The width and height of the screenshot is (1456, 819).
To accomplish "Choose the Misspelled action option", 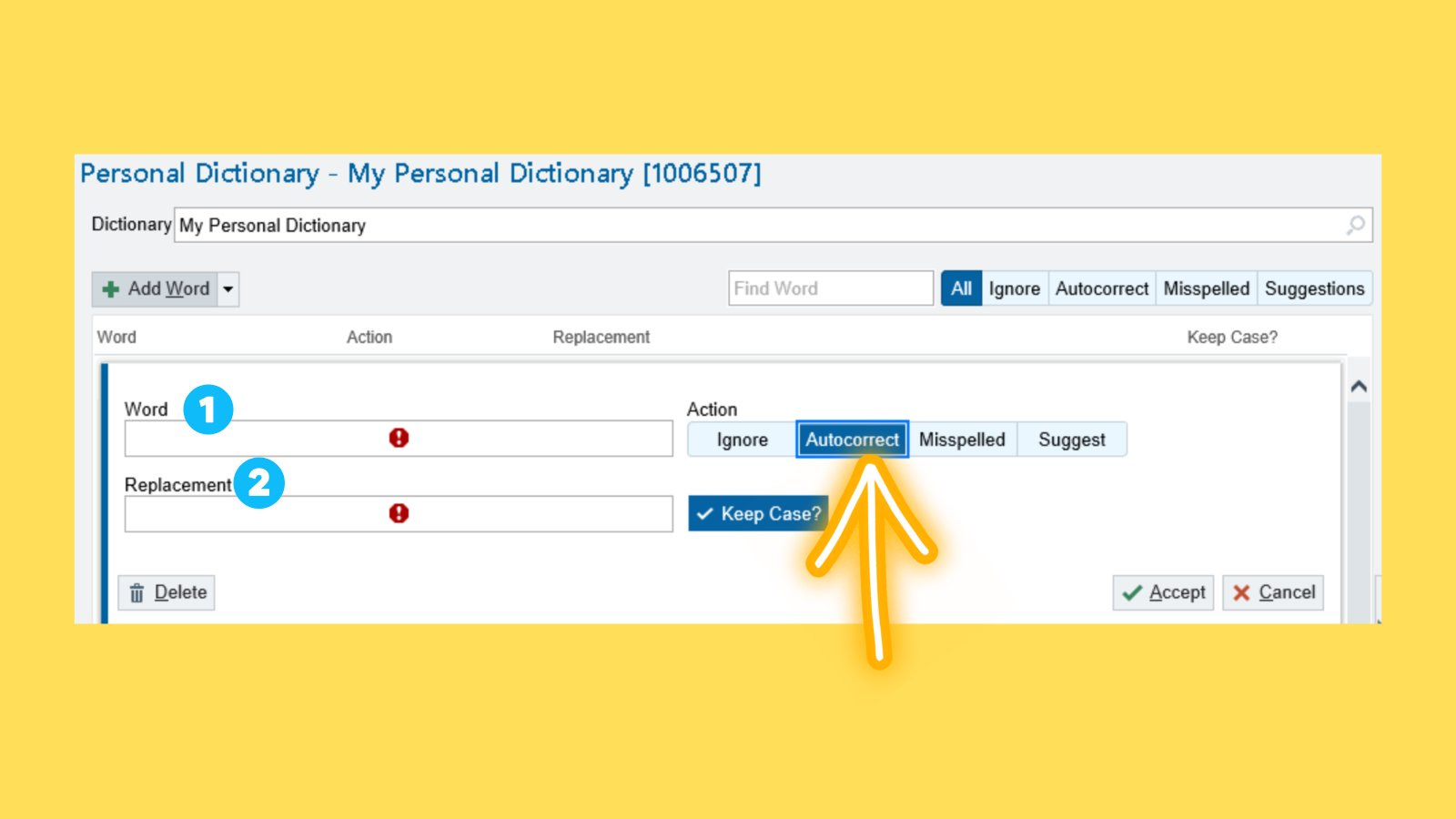I will (962, 440).
